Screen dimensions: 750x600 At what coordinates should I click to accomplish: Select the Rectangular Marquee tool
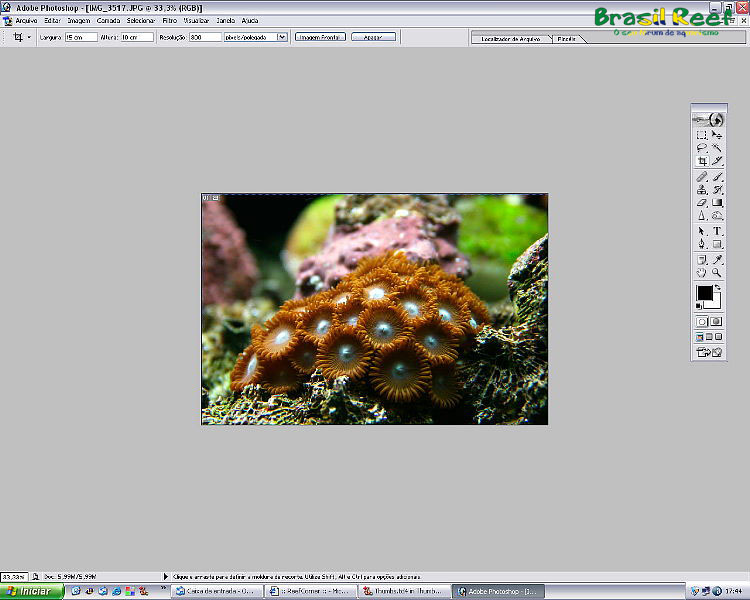click(x=702, y=135)
